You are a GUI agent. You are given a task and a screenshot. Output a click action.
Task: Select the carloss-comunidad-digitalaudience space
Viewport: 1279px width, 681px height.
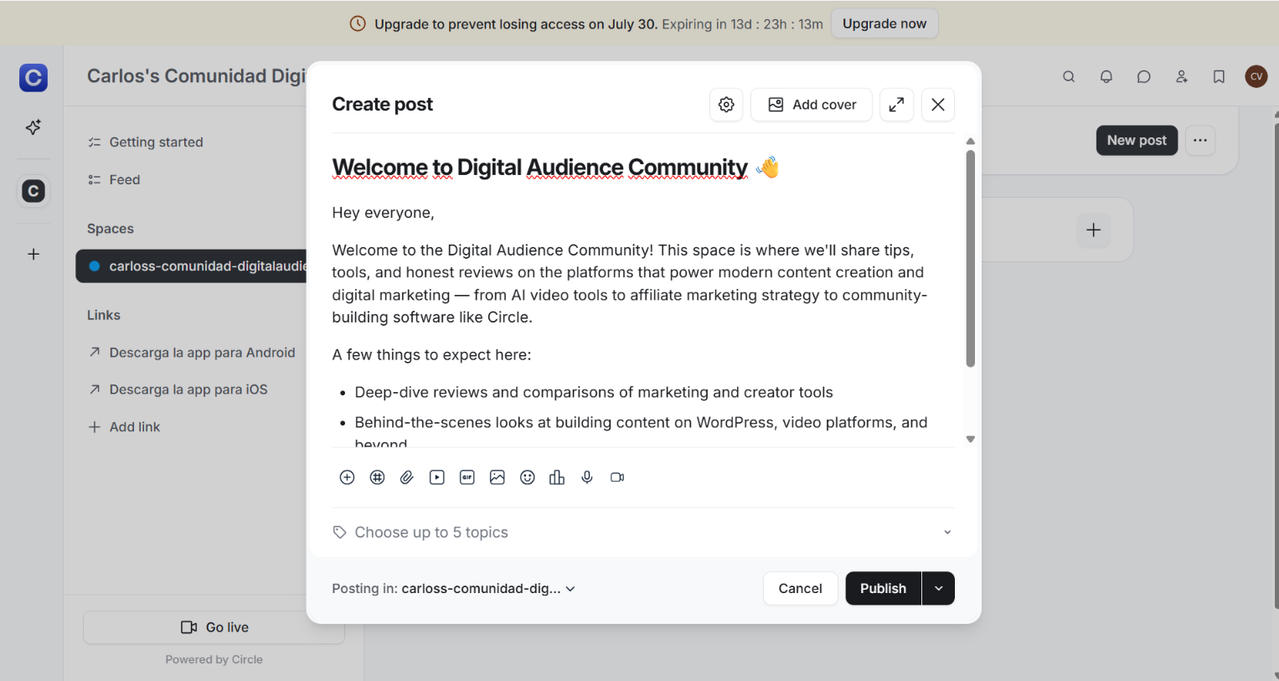[x=192, y=267]
